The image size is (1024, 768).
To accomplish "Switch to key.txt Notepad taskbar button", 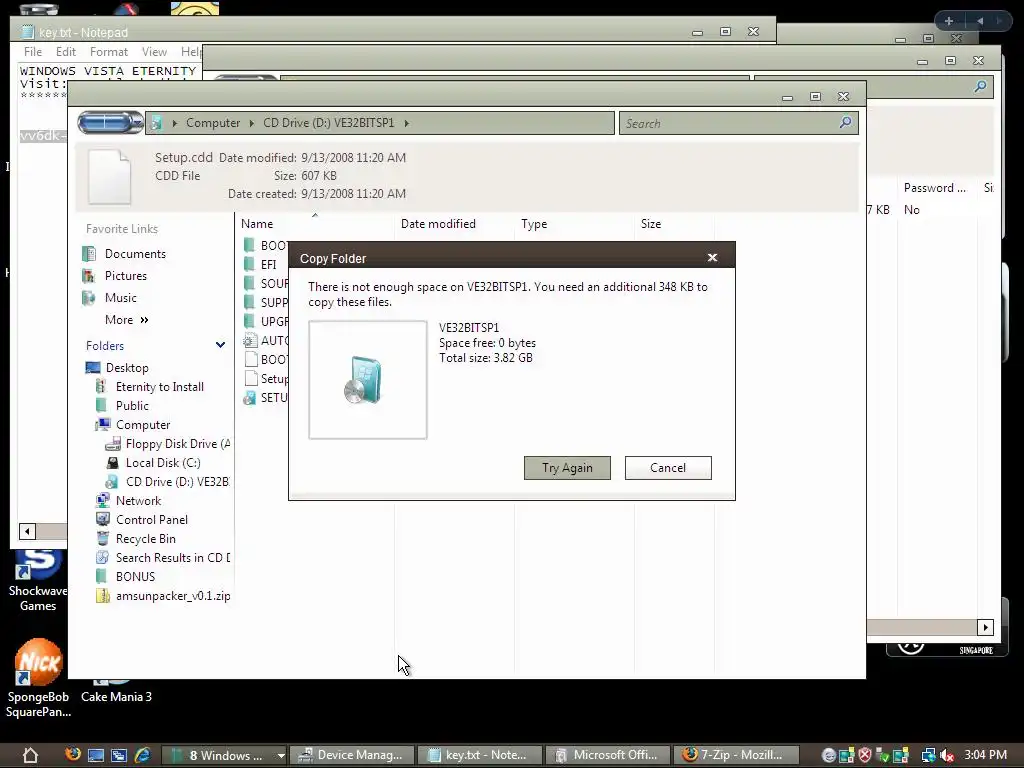I will click(479, 755).
